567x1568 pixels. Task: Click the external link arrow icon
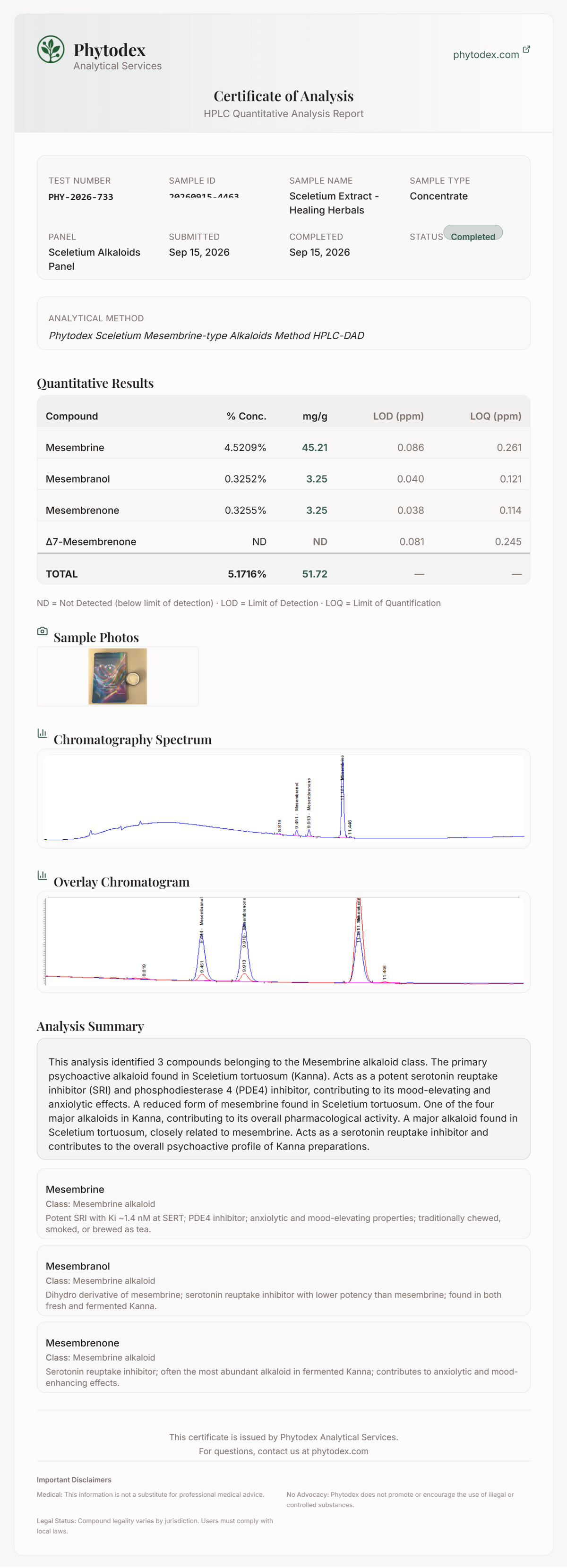pos(526,49)
